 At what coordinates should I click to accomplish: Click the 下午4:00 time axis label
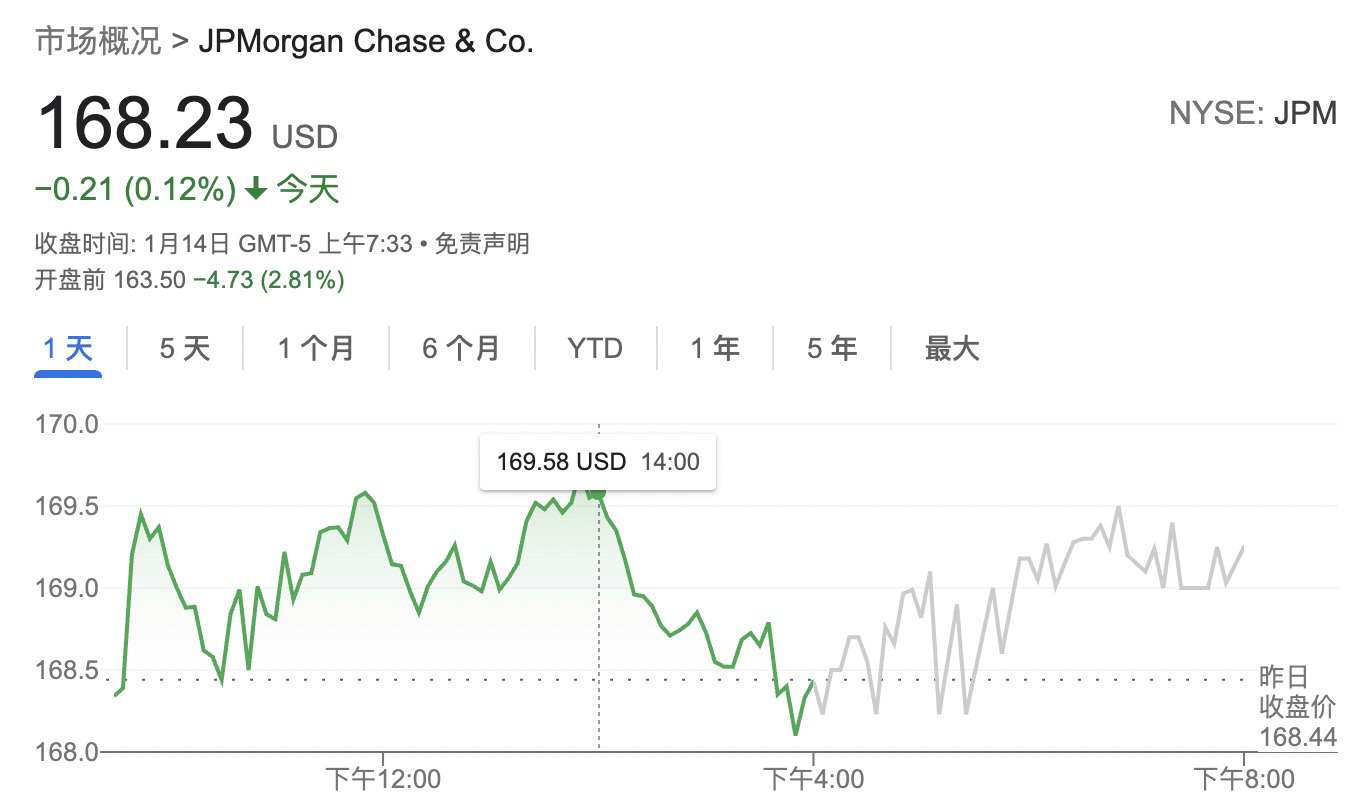[813, 779]
